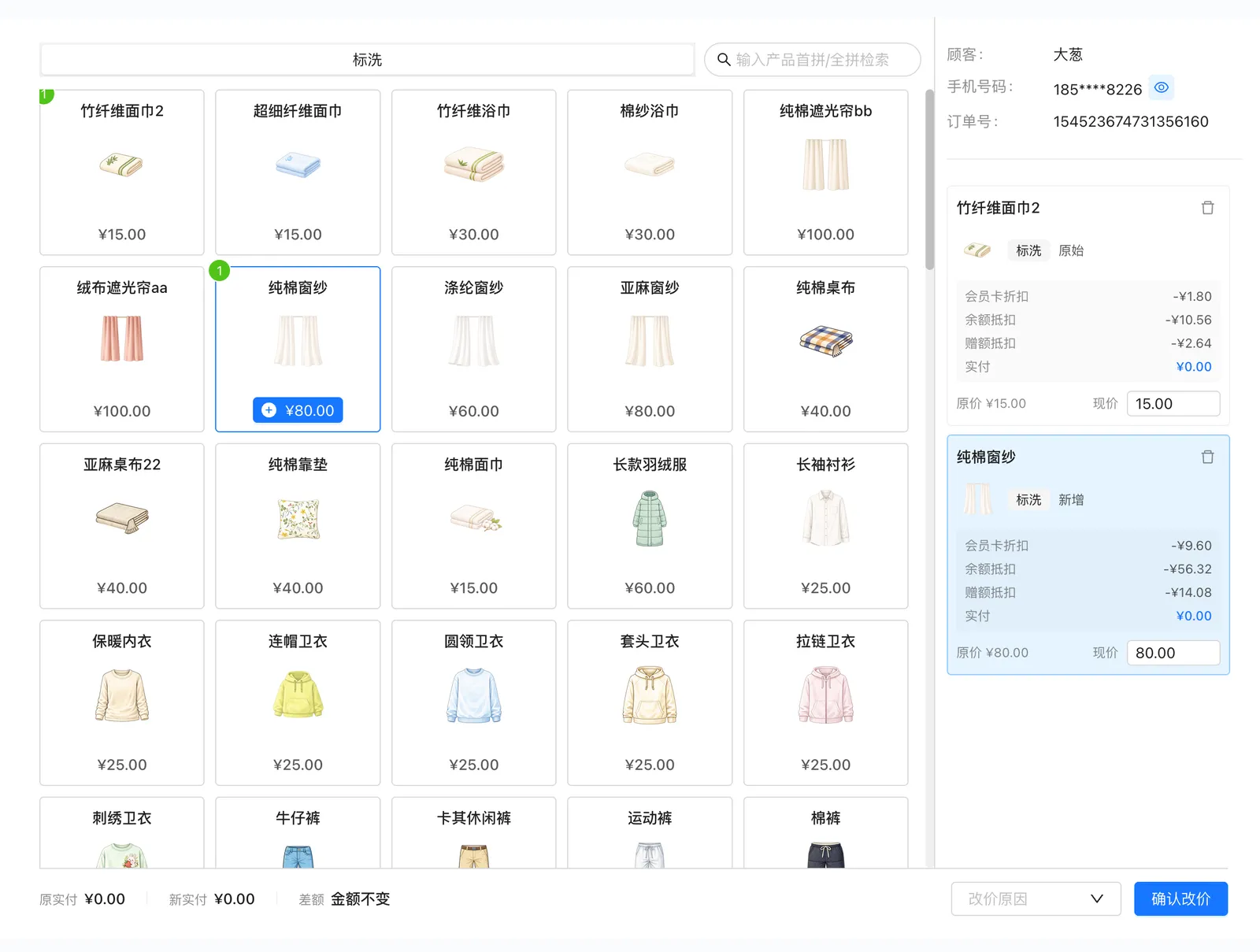Viewport: 1260px width, 952px height.
Task: Delete 纯棉窗纱 from the order list
Action: point(1207,457)
